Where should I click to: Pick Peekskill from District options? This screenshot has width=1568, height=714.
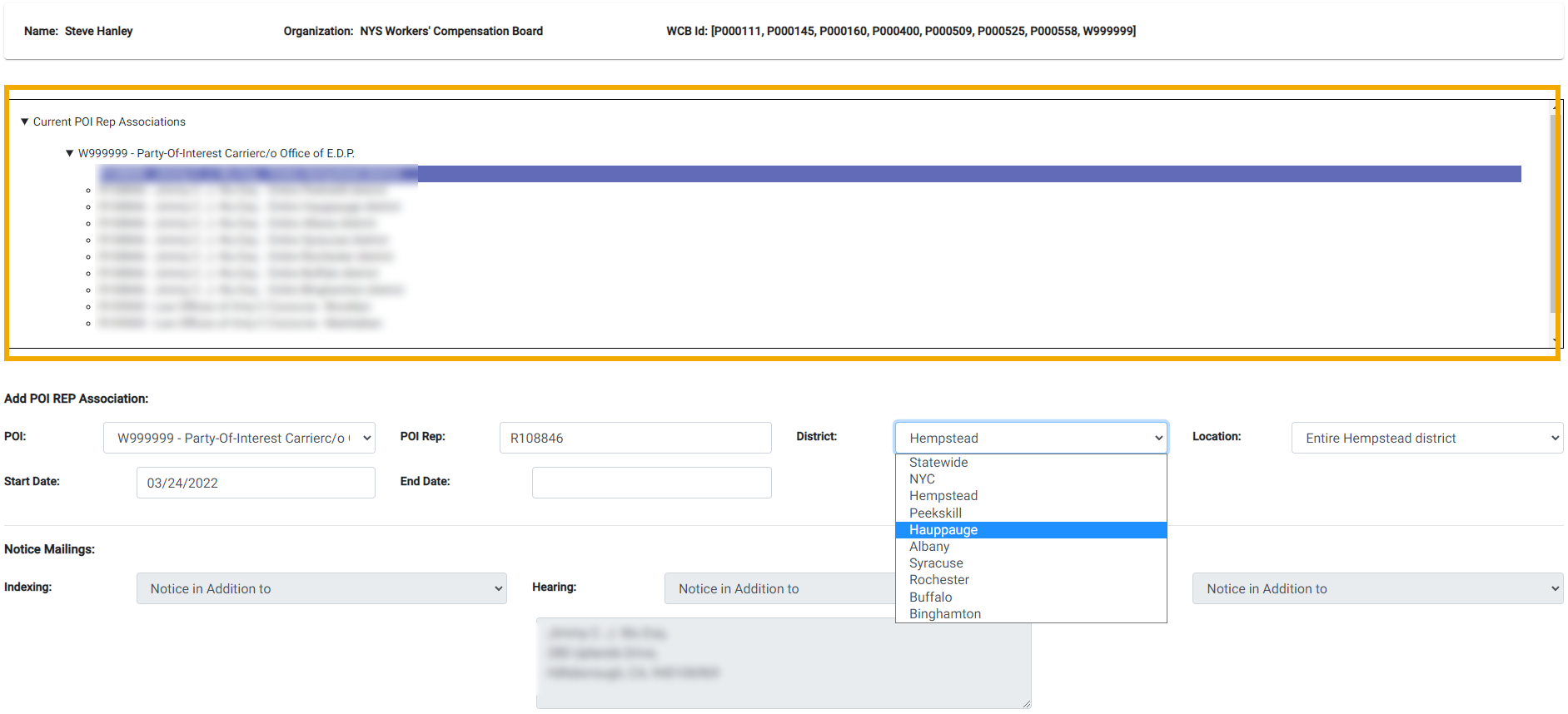935,513
